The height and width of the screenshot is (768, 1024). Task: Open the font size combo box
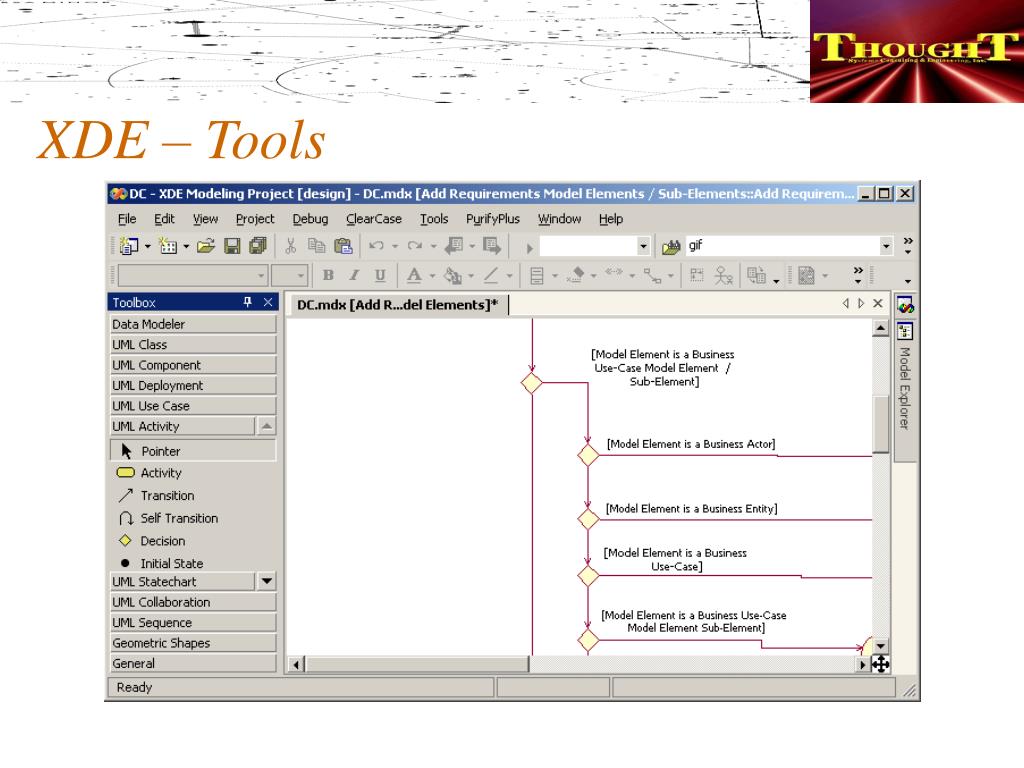pyautogui.click(x=289, y=276)
